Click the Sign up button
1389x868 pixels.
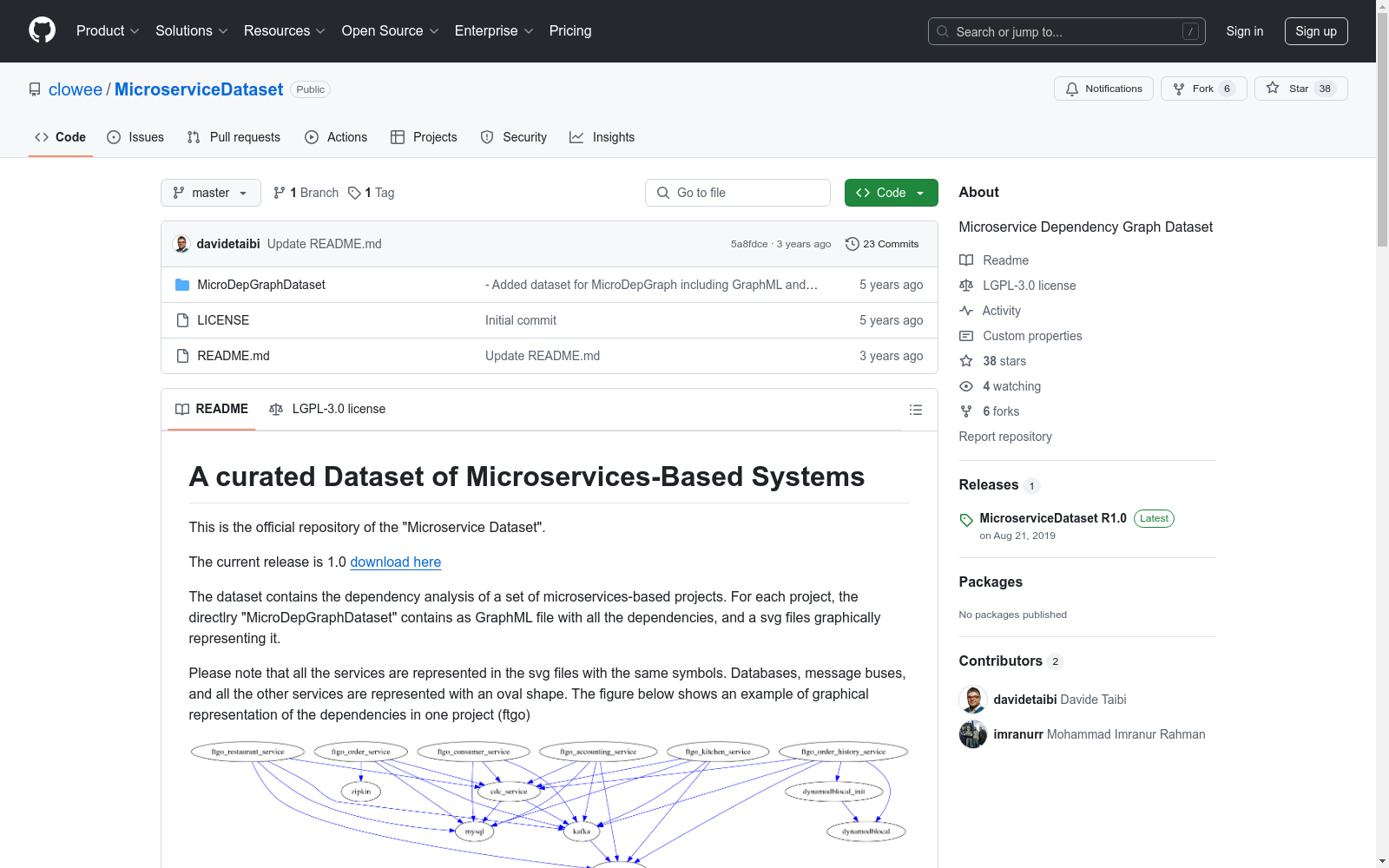[1316, 31]
